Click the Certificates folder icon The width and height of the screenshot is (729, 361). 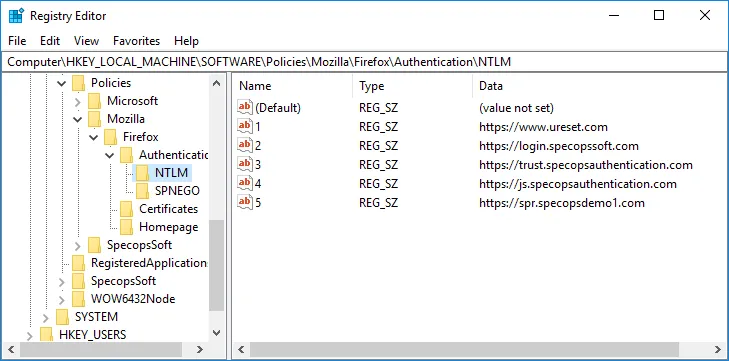pyautogui.click(x=126, y=209)
